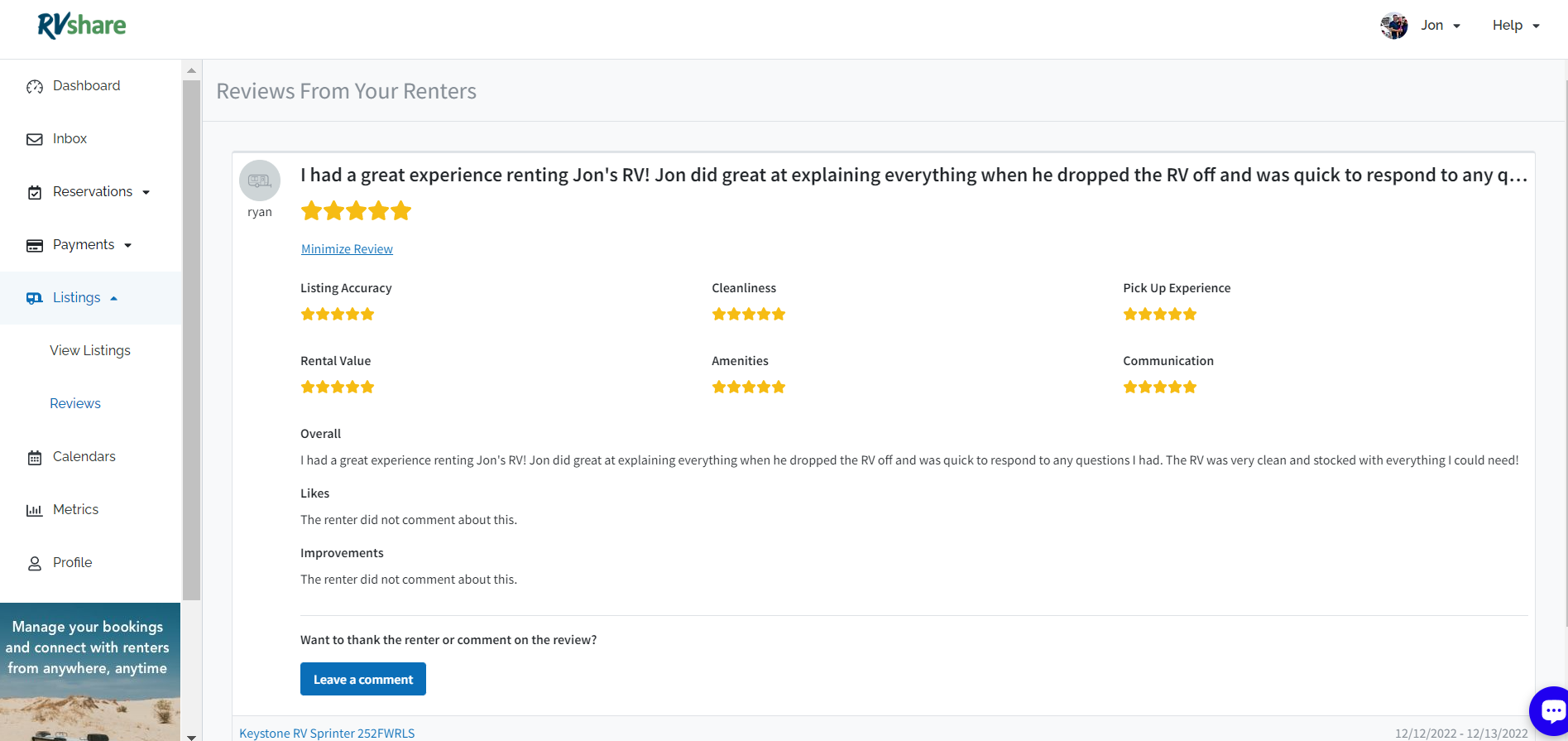Open Calendars using the calendar icon
The height and width of the screenshot is (741, 1568).
[x=34, y=456]
